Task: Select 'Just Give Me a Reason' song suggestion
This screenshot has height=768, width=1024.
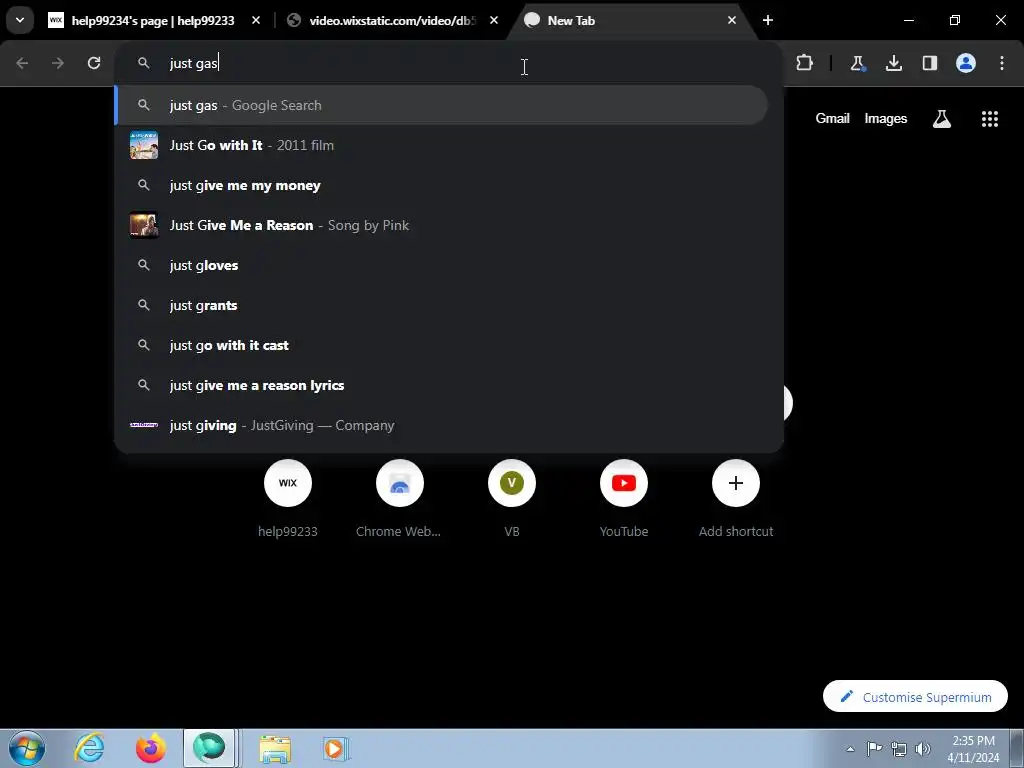Action: (x=441, y=225)
